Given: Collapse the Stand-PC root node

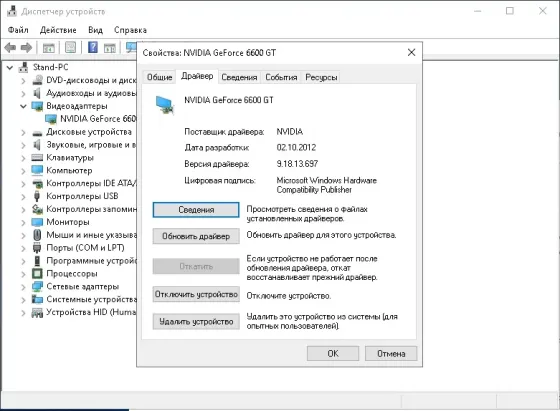Looking at the screenshot, I should [x=10, y=67].
